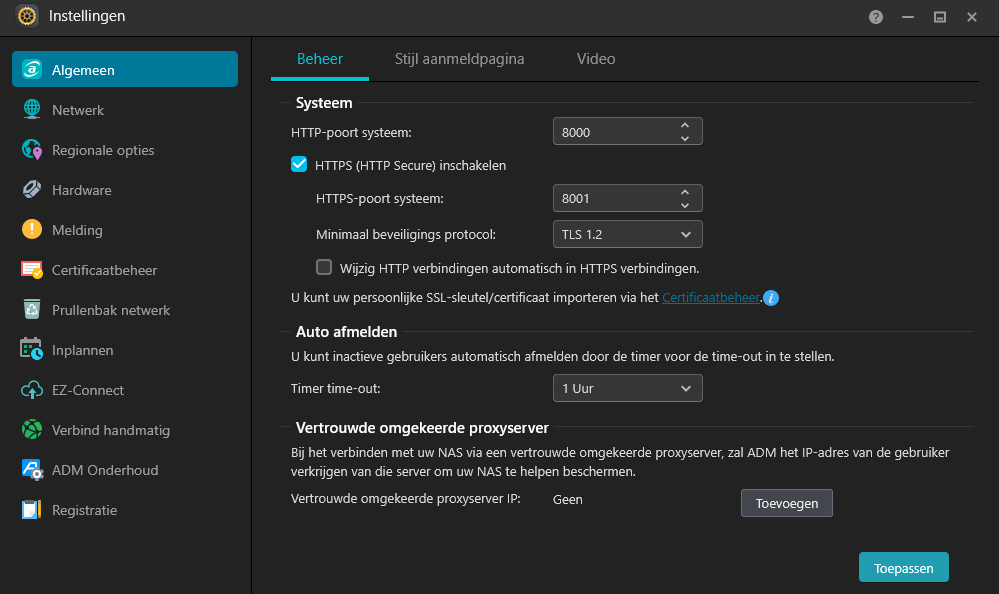Image resolution: width=999 pixels, height=594 pixels.
Task: Click the Toevoegen button
Action: 786,503
